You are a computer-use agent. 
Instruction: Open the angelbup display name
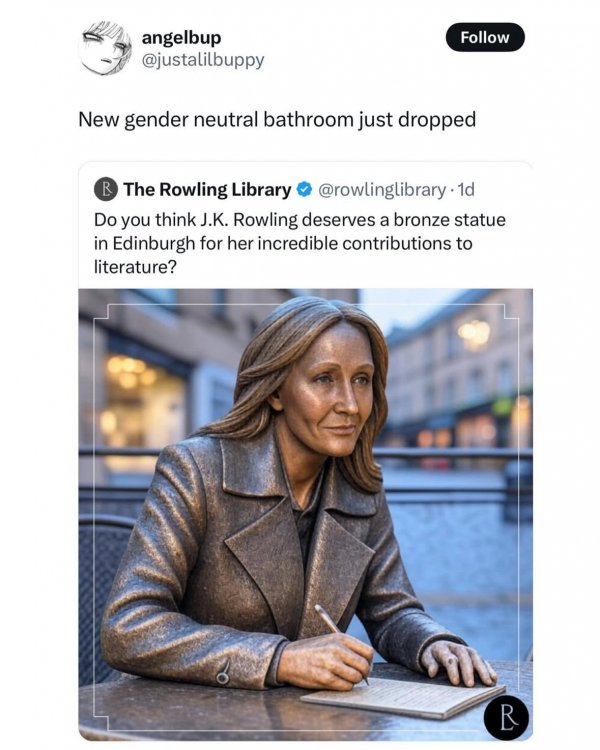[181, 37]
